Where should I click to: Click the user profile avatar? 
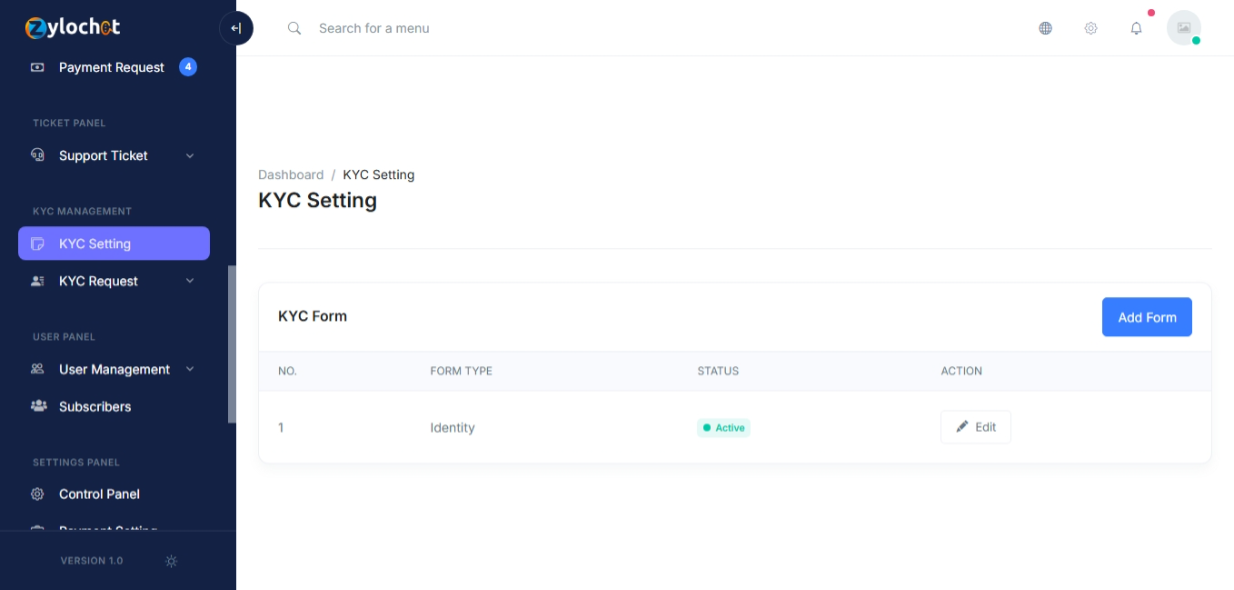(1184, 28)
